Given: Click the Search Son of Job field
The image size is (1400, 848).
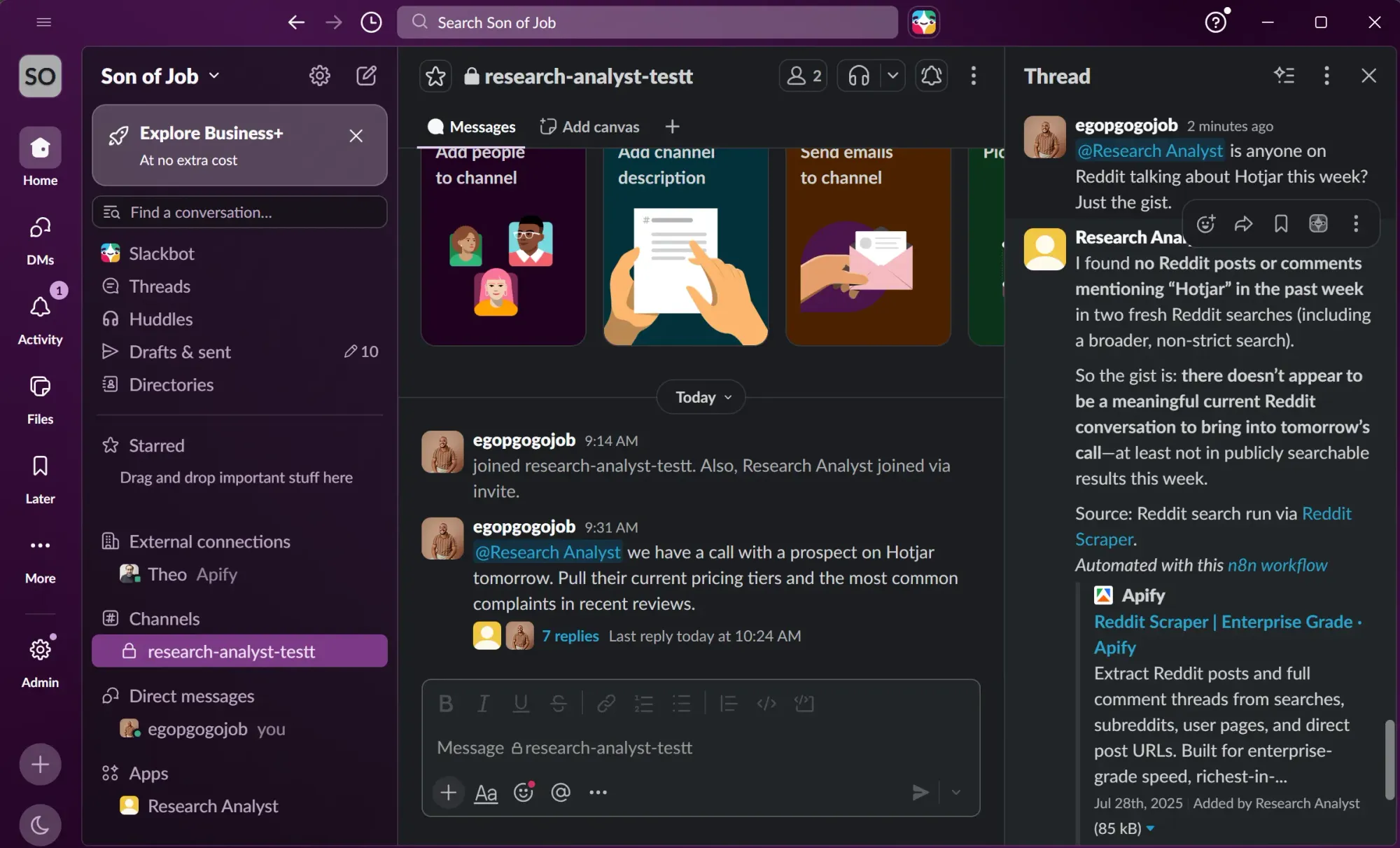Looking at the screenshot, I should click(647, 22).
